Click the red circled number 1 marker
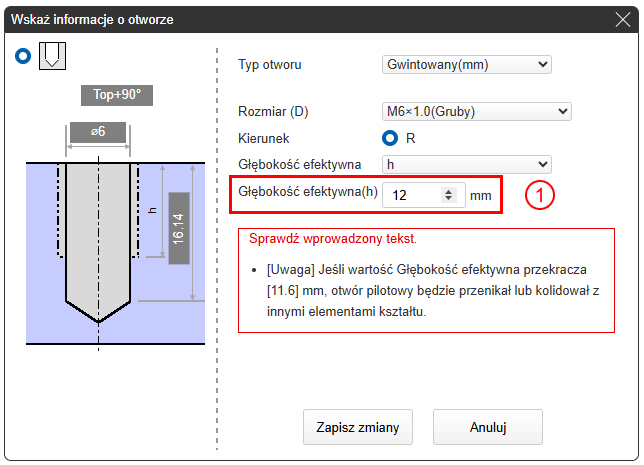Image resolution: width=644 pixels, height=465 pixels. 539,196
